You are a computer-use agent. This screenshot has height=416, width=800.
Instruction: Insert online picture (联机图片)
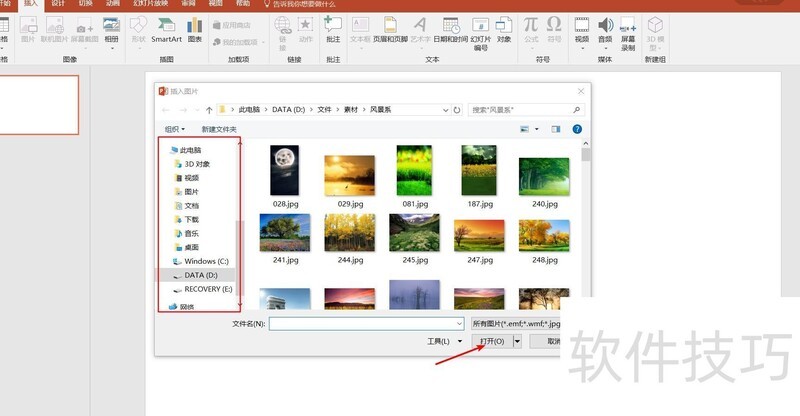coord(54,30)
